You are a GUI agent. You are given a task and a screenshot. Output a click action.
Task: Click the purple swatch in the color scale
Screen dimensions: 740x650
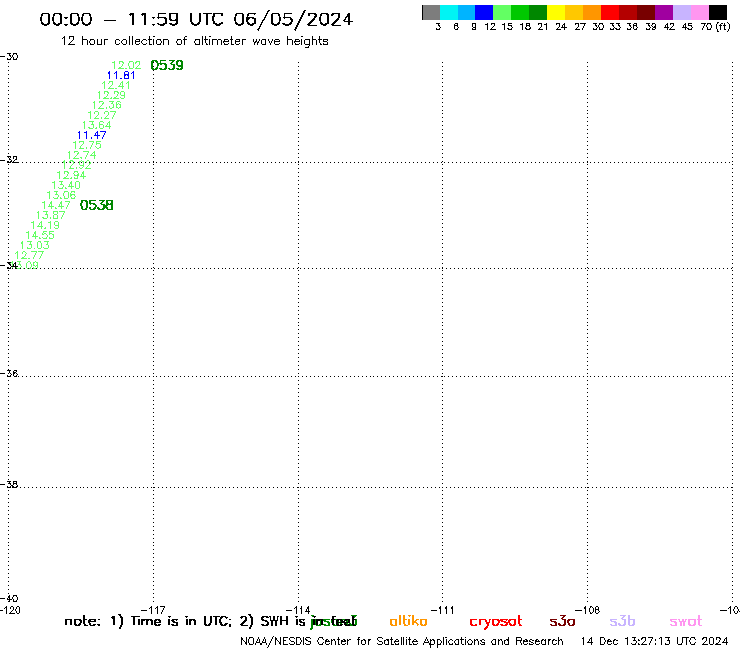click(664, 13)
